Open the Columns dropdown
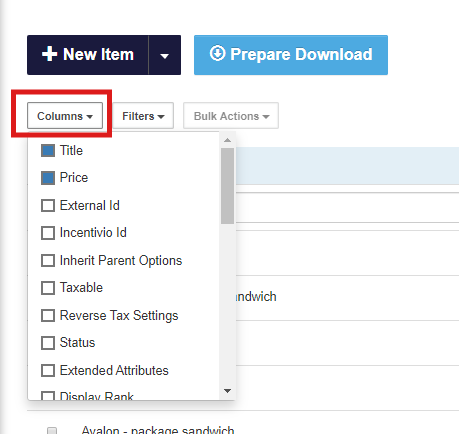The image size is (459, 434). (65, 116)
